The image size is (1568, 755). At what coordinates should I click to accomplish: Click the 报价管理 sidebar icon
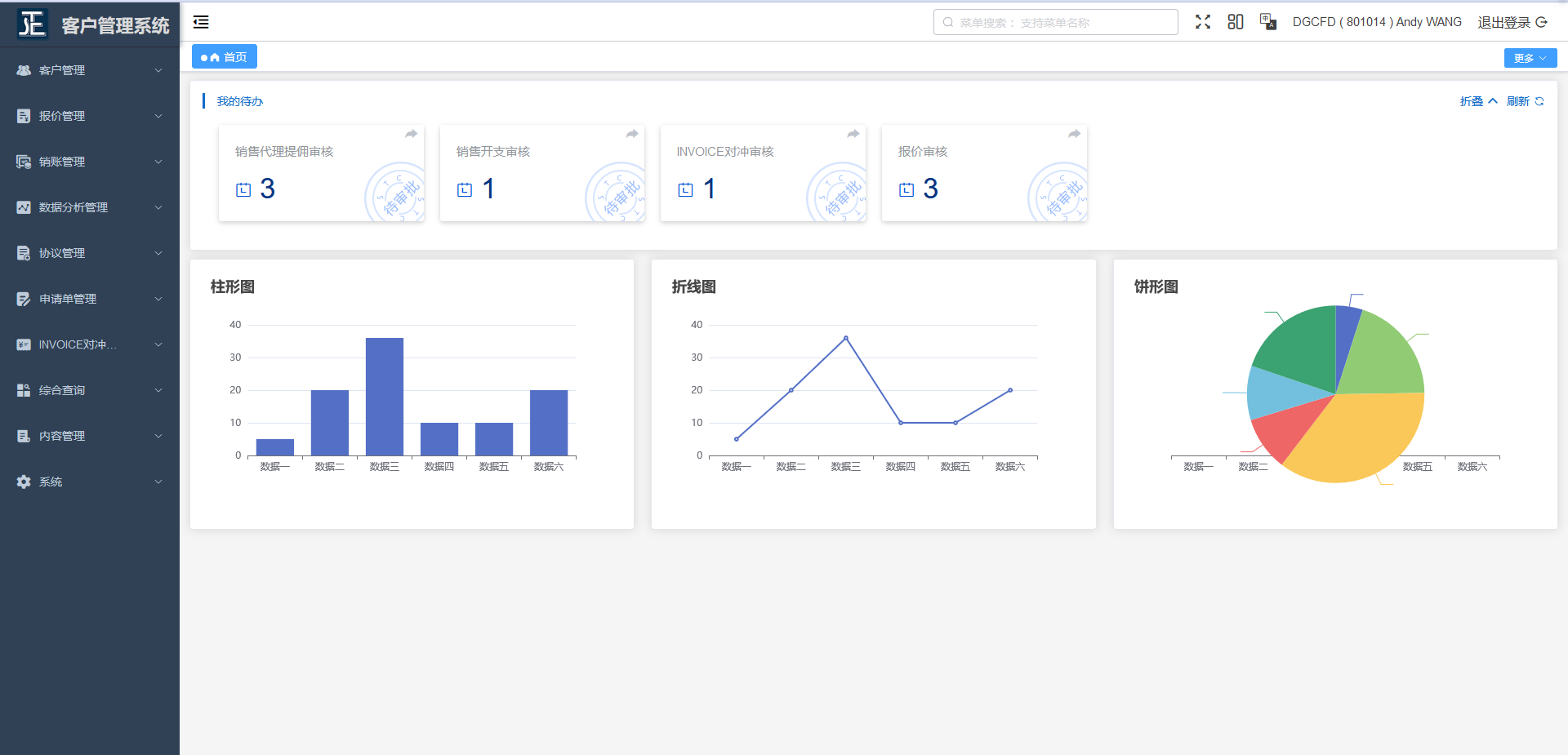tap(24, 116)
